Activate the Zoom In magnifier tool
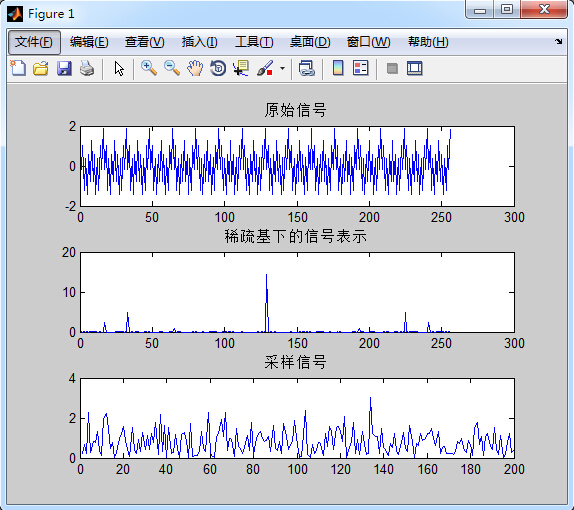Screen dimensions: 574x510 pyautogui.click(x=149, y=68)
